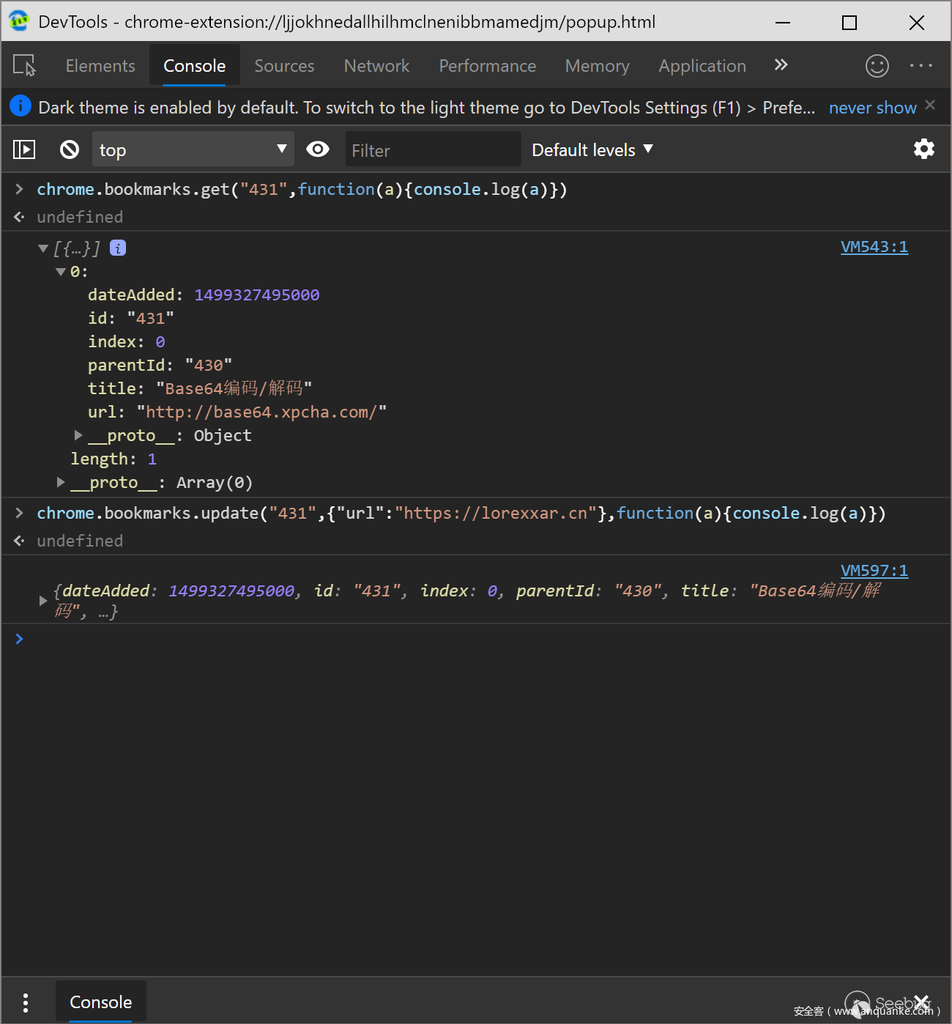
Task: Open console settings gear icon
Action: (x=924, y=150)
